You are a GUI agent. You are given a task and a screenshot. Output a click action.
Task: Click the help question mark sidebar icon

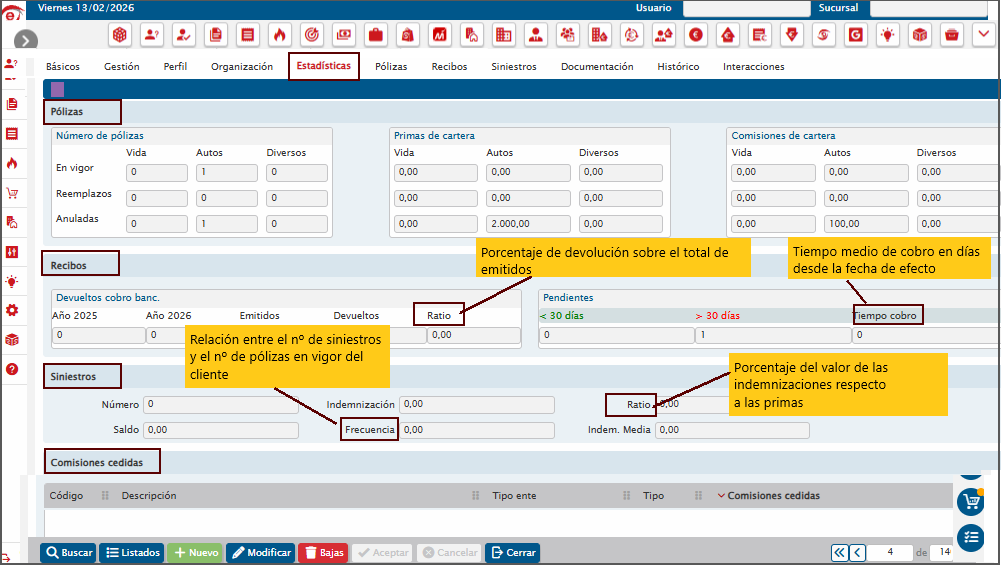[11, 369]
